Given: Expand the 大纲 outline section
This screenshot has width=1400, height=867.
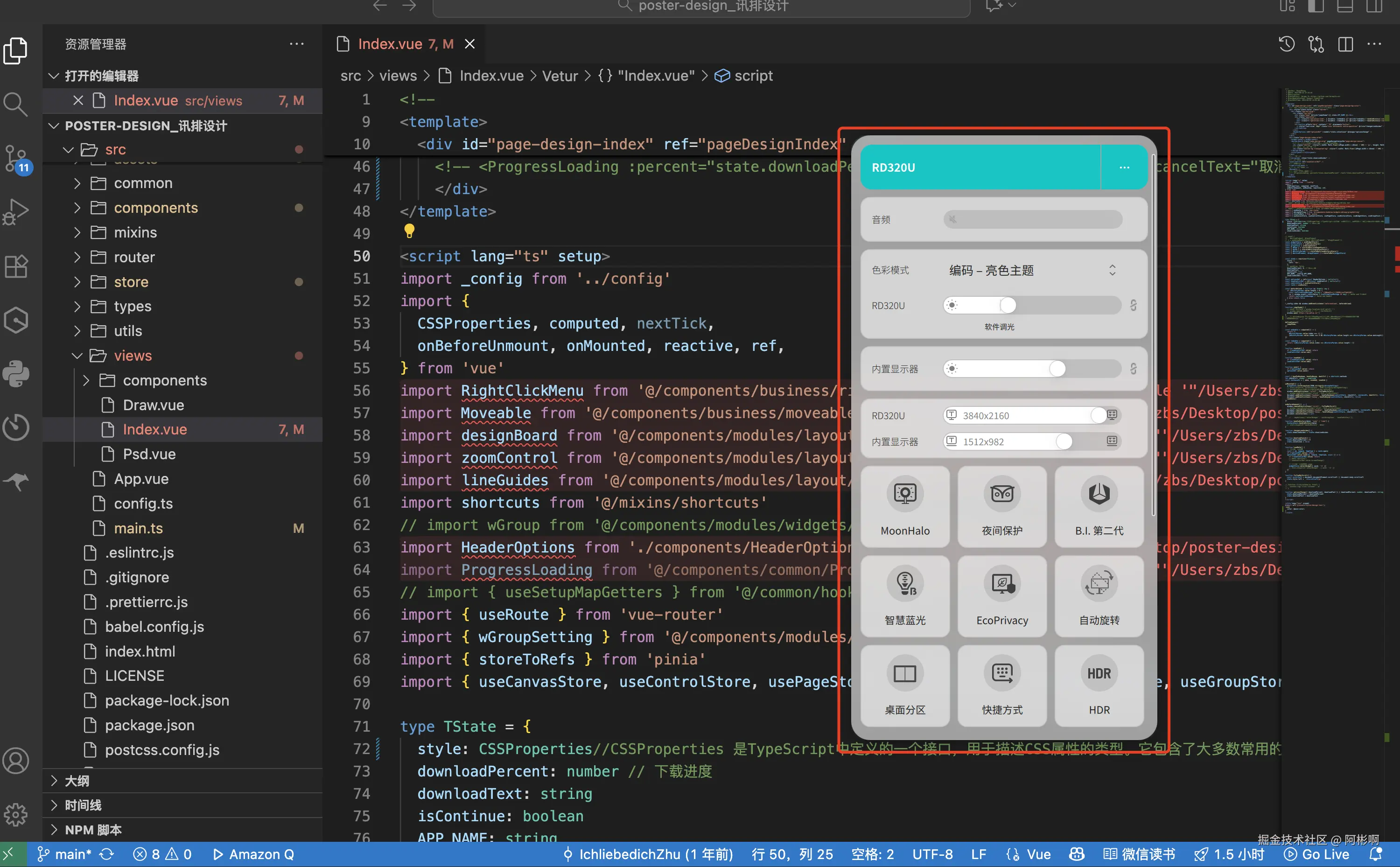Looking at the screenshot, I should click(x=77, y=780).
